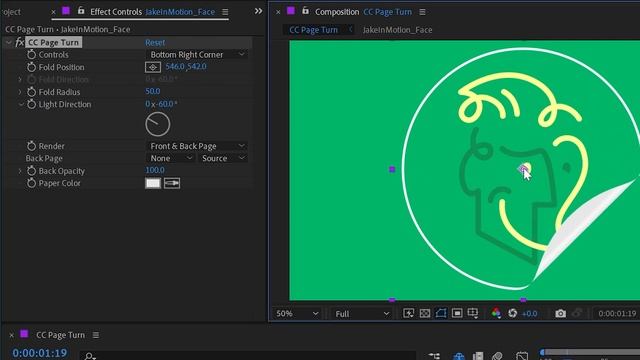
Task: Open the Full resolution dropdown
Action: pos(361,313)
